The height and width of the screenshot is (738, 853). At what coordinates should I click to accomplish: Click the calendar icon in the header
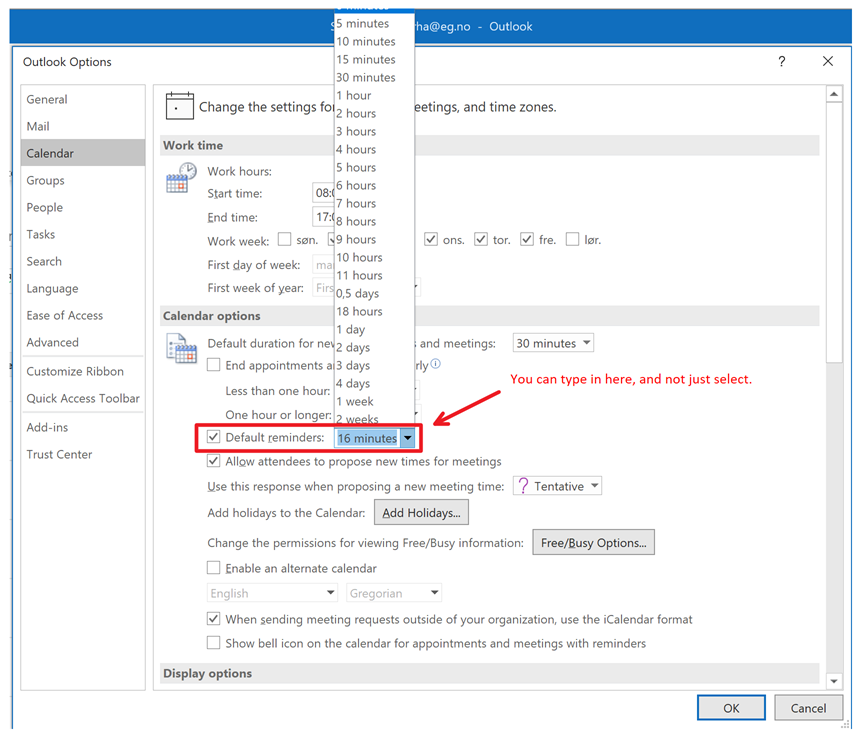[x=179, y=105]
